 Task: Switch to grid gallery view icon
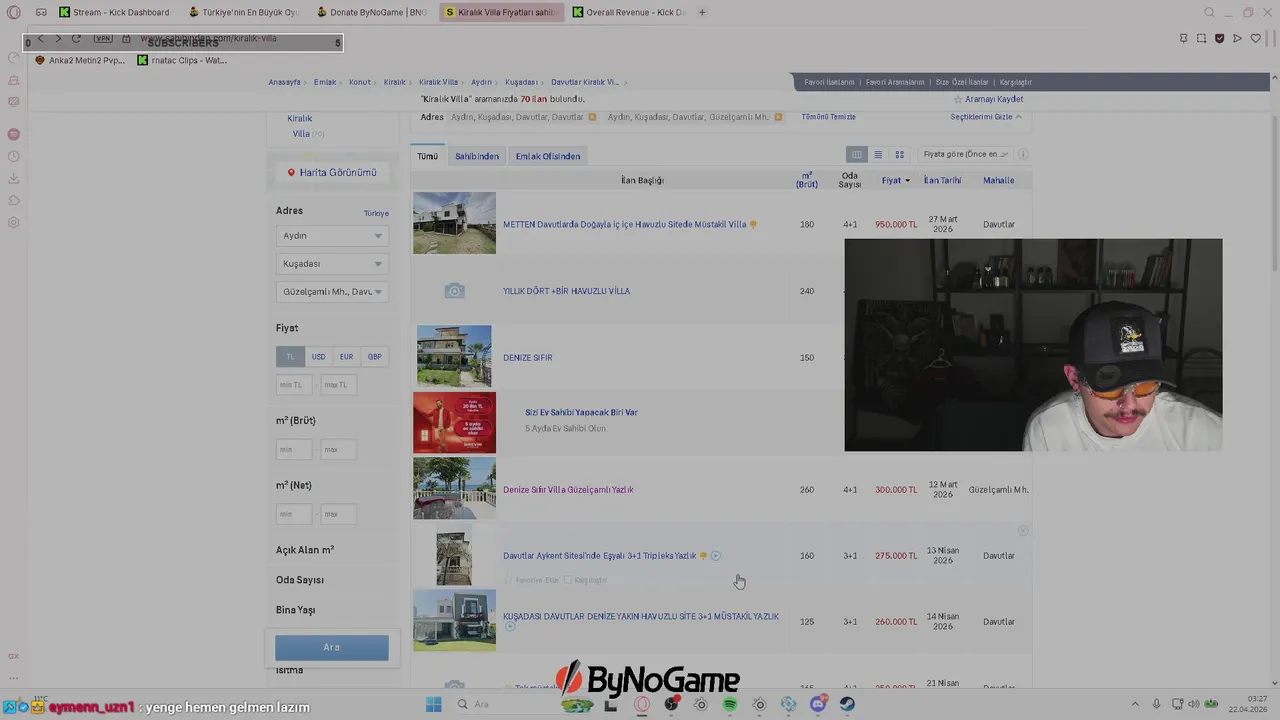pos(900,154)
